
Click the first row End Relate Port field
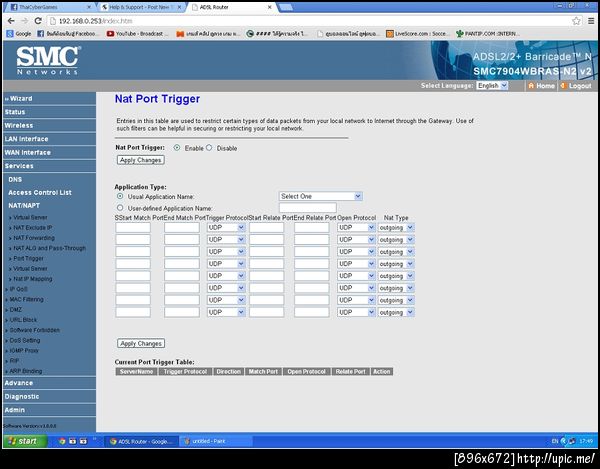(311, 228)
